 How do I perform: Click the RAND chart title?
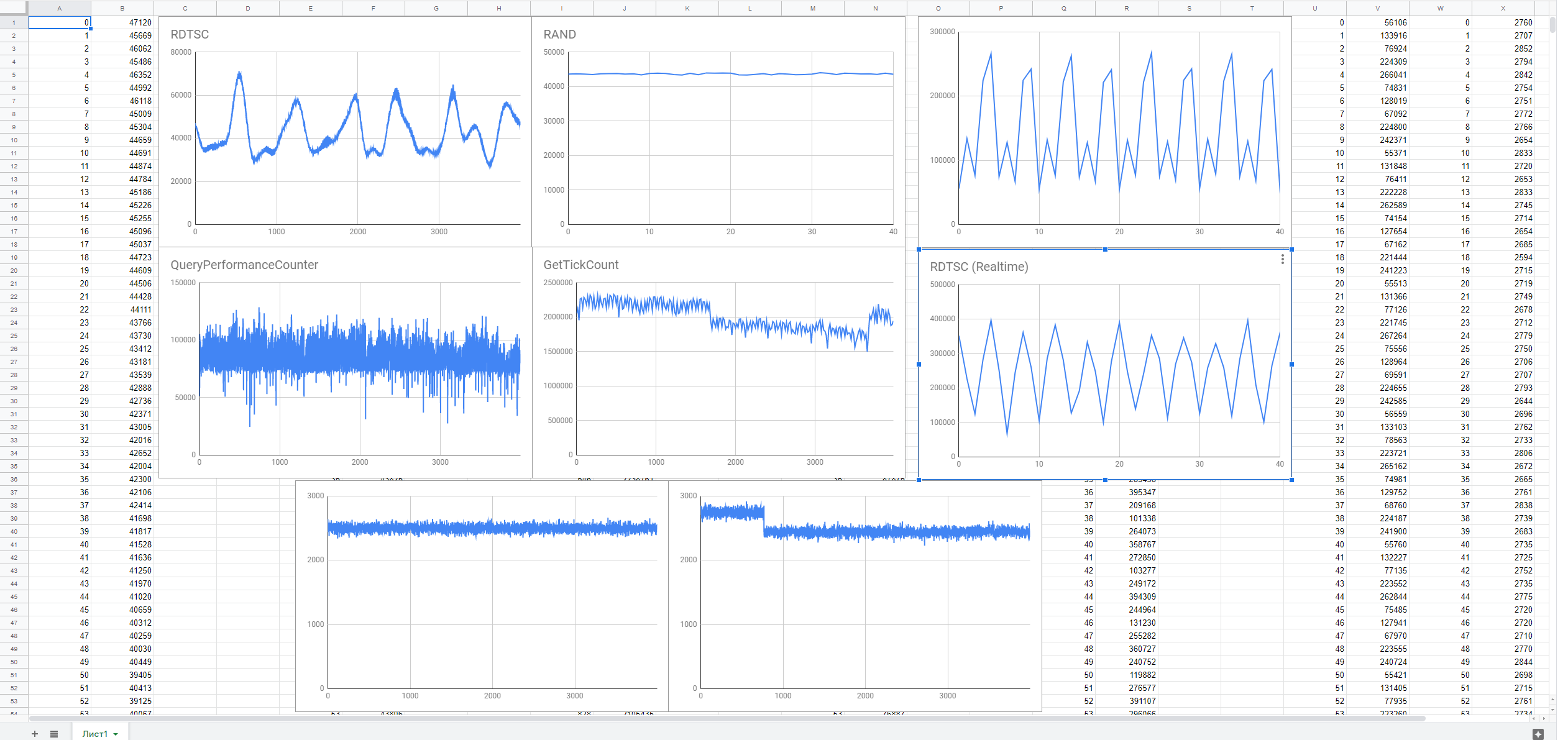coord(559,34)
